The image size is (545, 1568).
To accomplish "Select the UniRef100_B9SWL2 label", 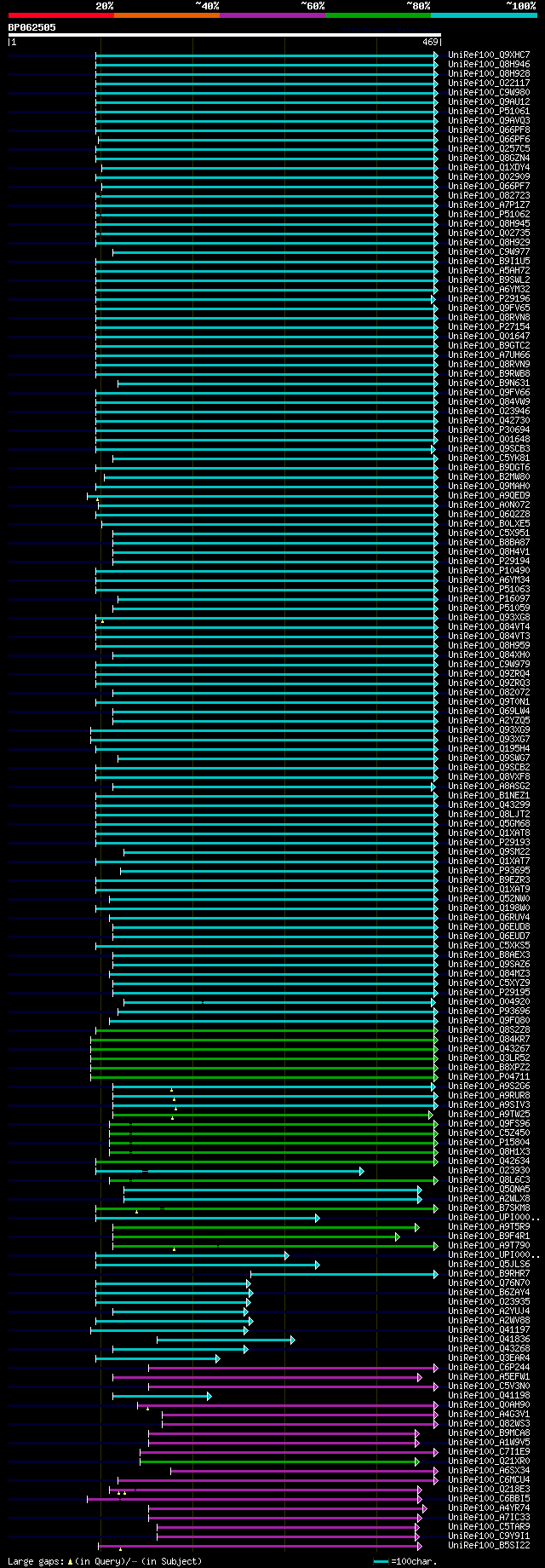I will 489,280.
